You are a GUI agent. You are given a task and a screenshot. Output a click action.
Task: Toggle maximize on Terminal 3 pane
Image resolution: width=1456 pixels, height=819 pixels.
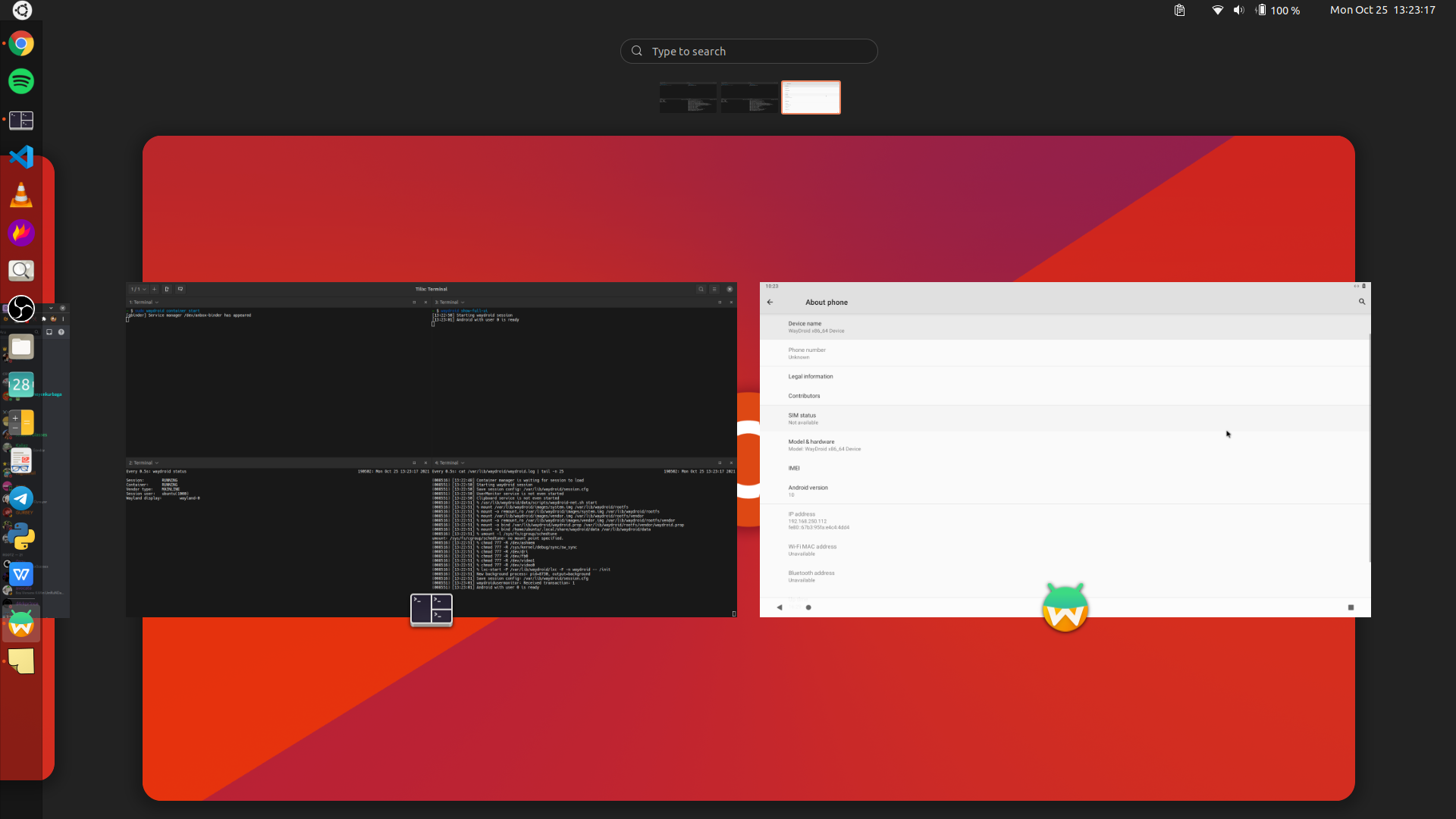pos(719,301)
